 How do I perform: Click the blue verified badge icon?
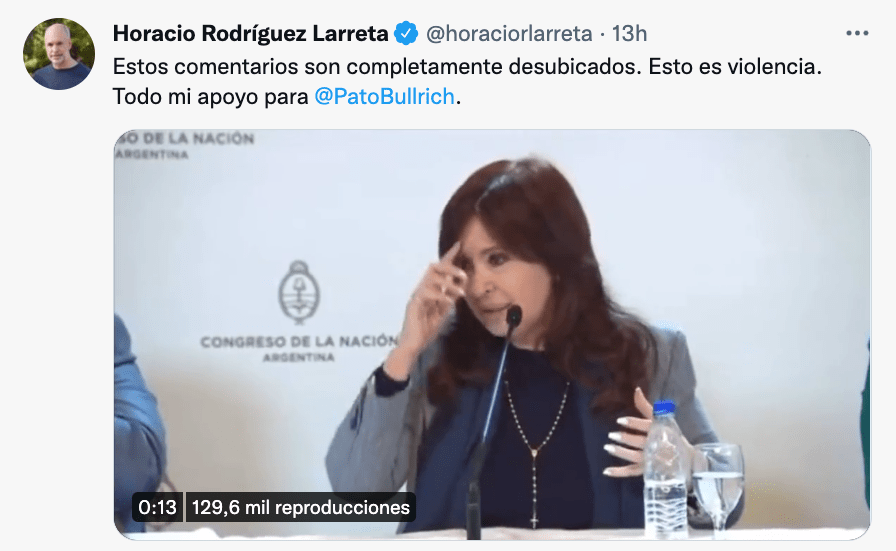406,34
